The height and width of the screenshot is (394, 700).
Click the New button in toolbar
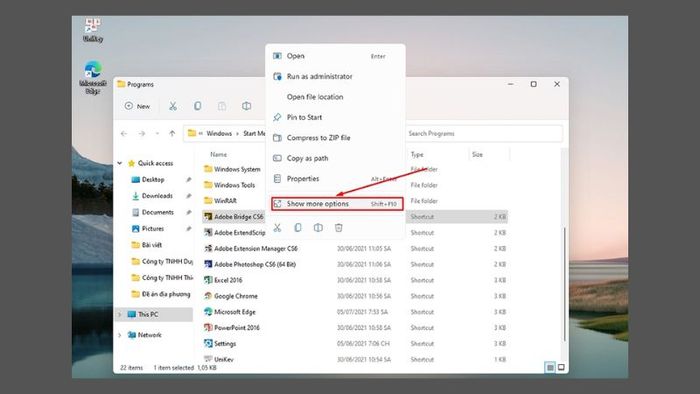(x=138, y=106)
